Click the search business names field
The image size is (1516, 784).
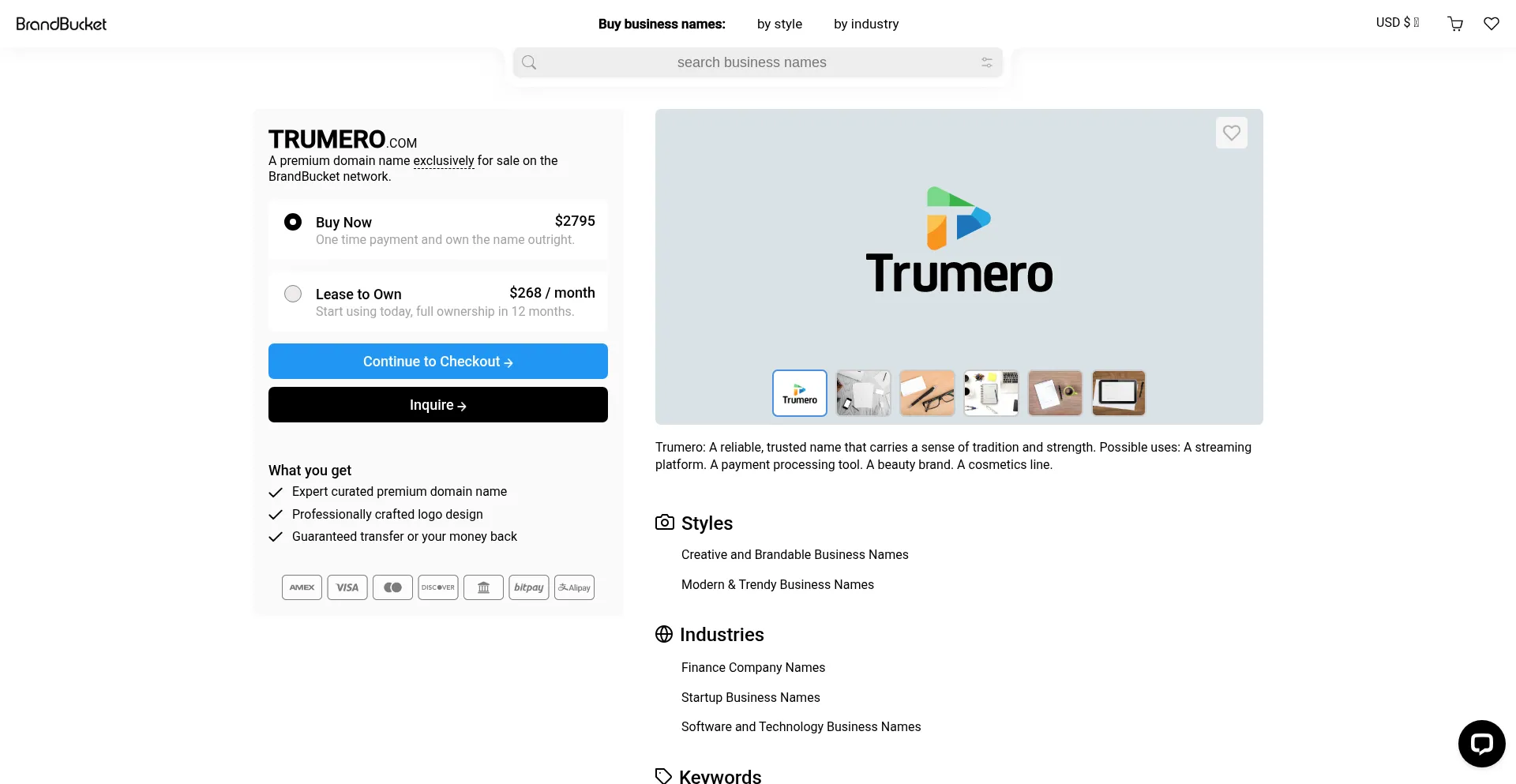751,62
